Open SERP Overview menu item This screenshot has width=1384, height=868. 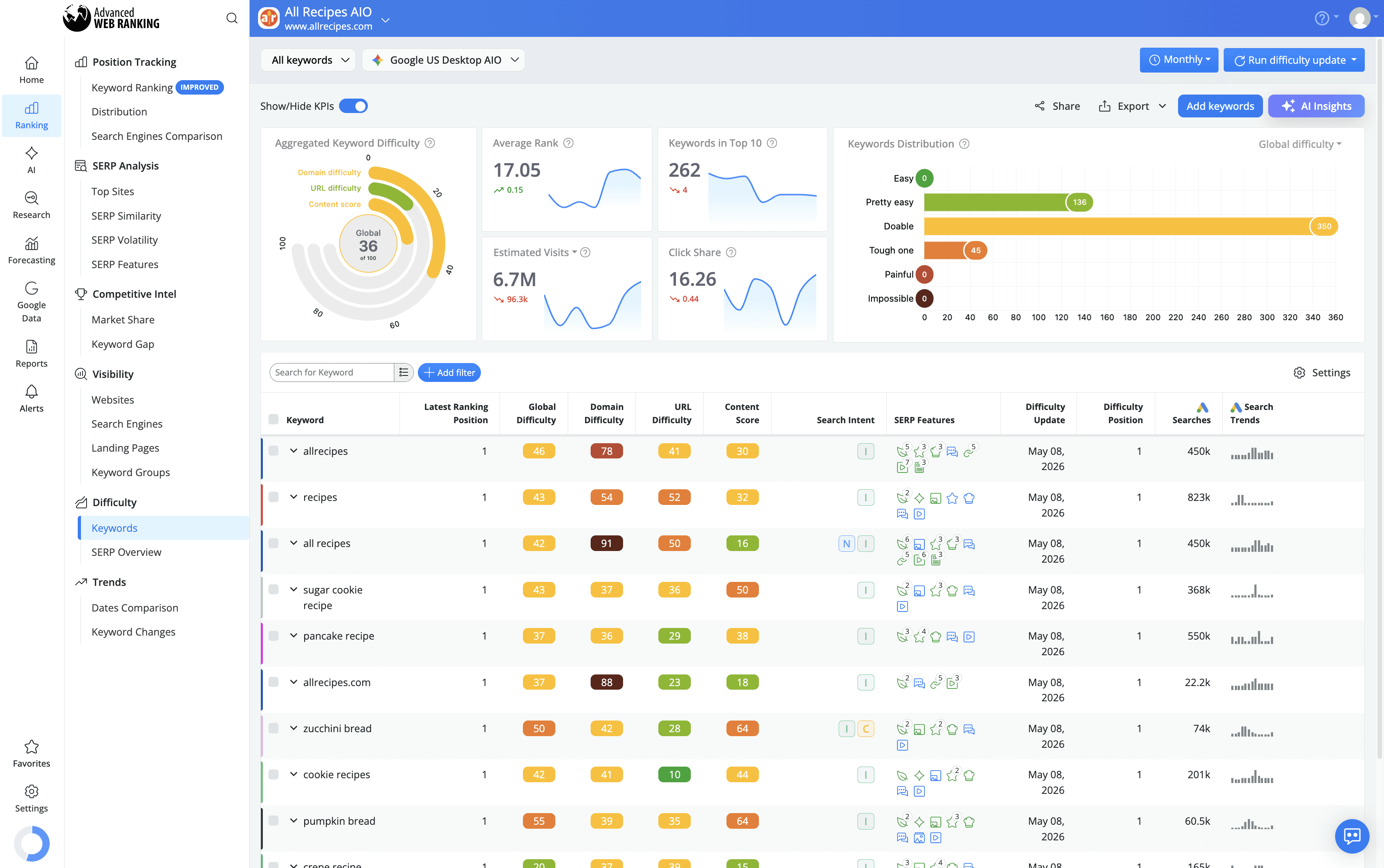point(126,552)
